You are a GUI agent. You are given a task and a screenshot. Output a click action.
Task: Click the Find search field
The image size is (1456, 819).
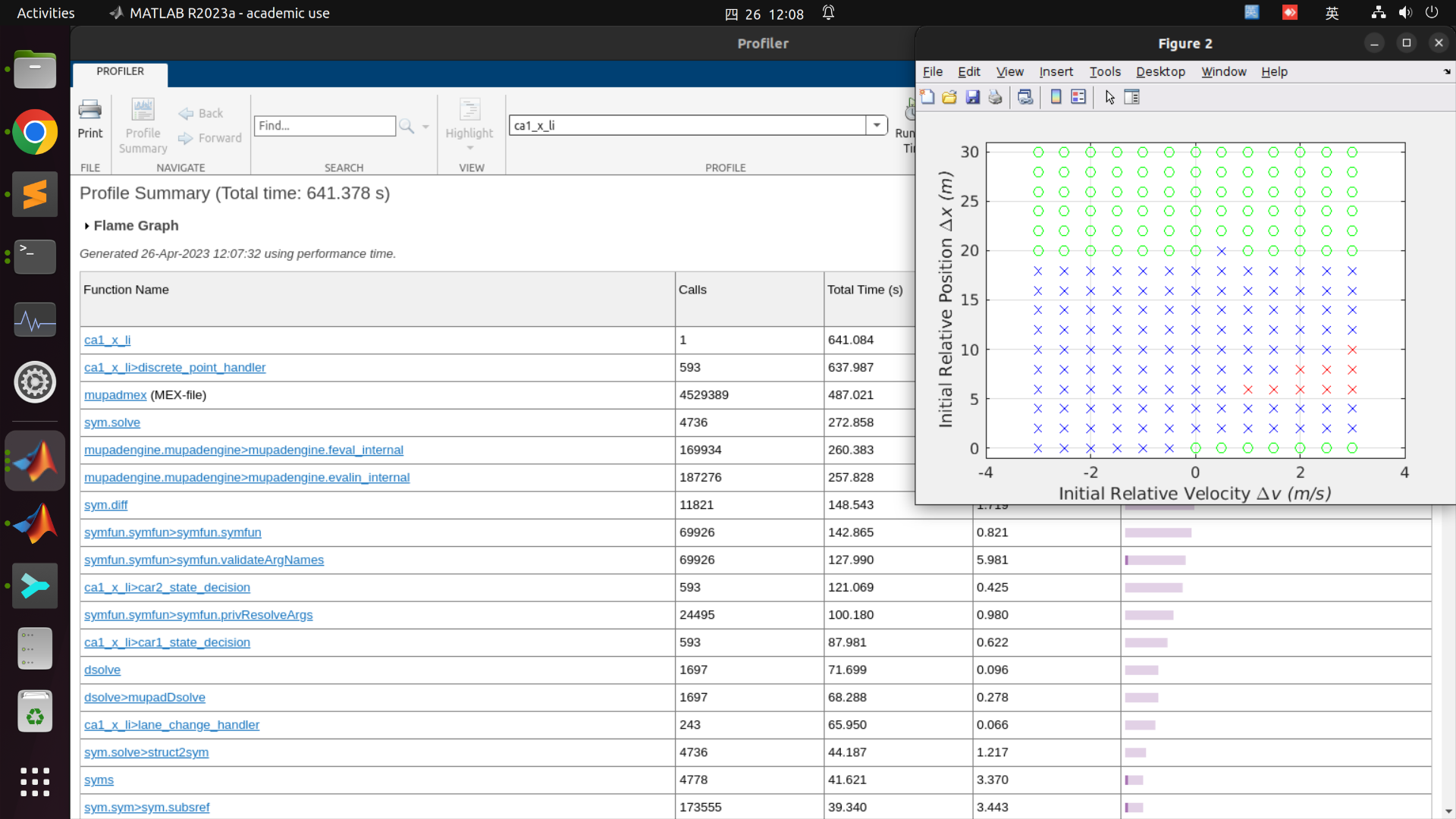pos(325,126)
